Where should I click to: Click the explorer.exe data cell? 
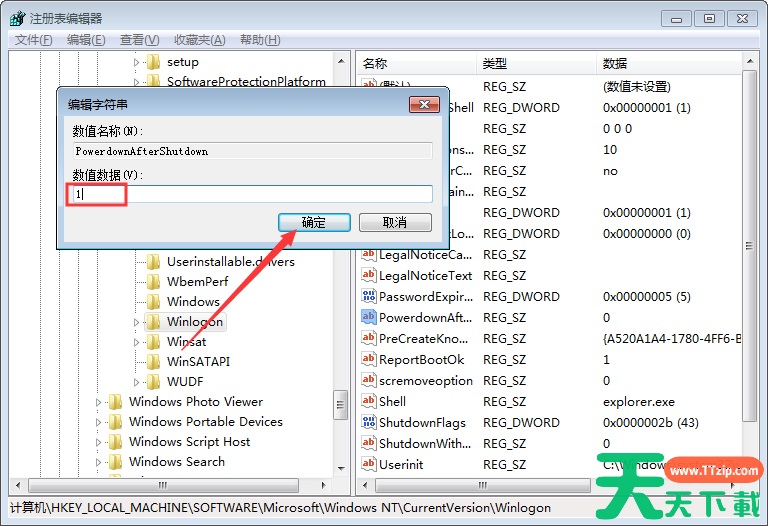pyautogui.click(x=639, y=402)
